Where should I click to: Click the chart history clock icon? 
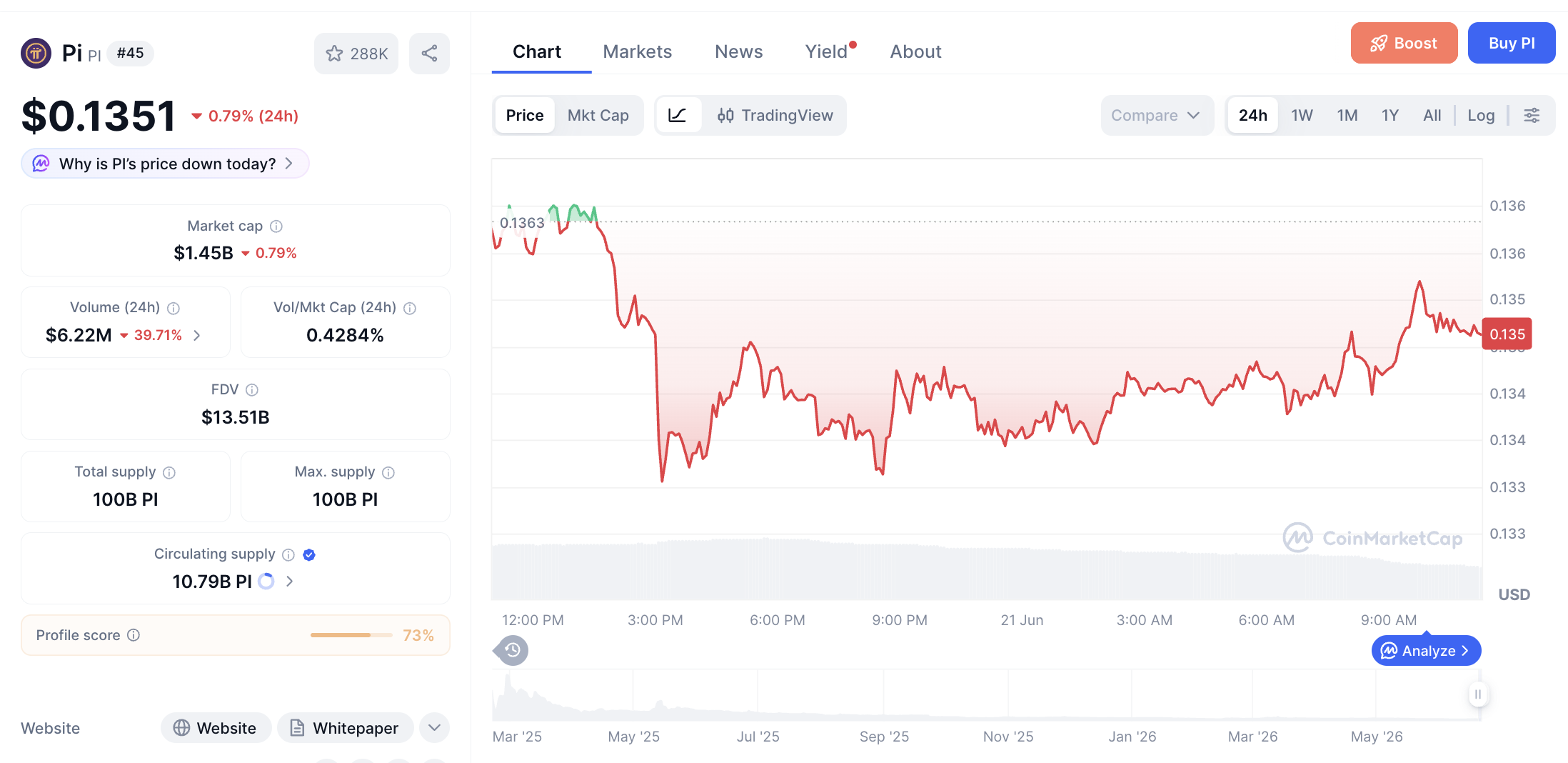coord(511,650)
